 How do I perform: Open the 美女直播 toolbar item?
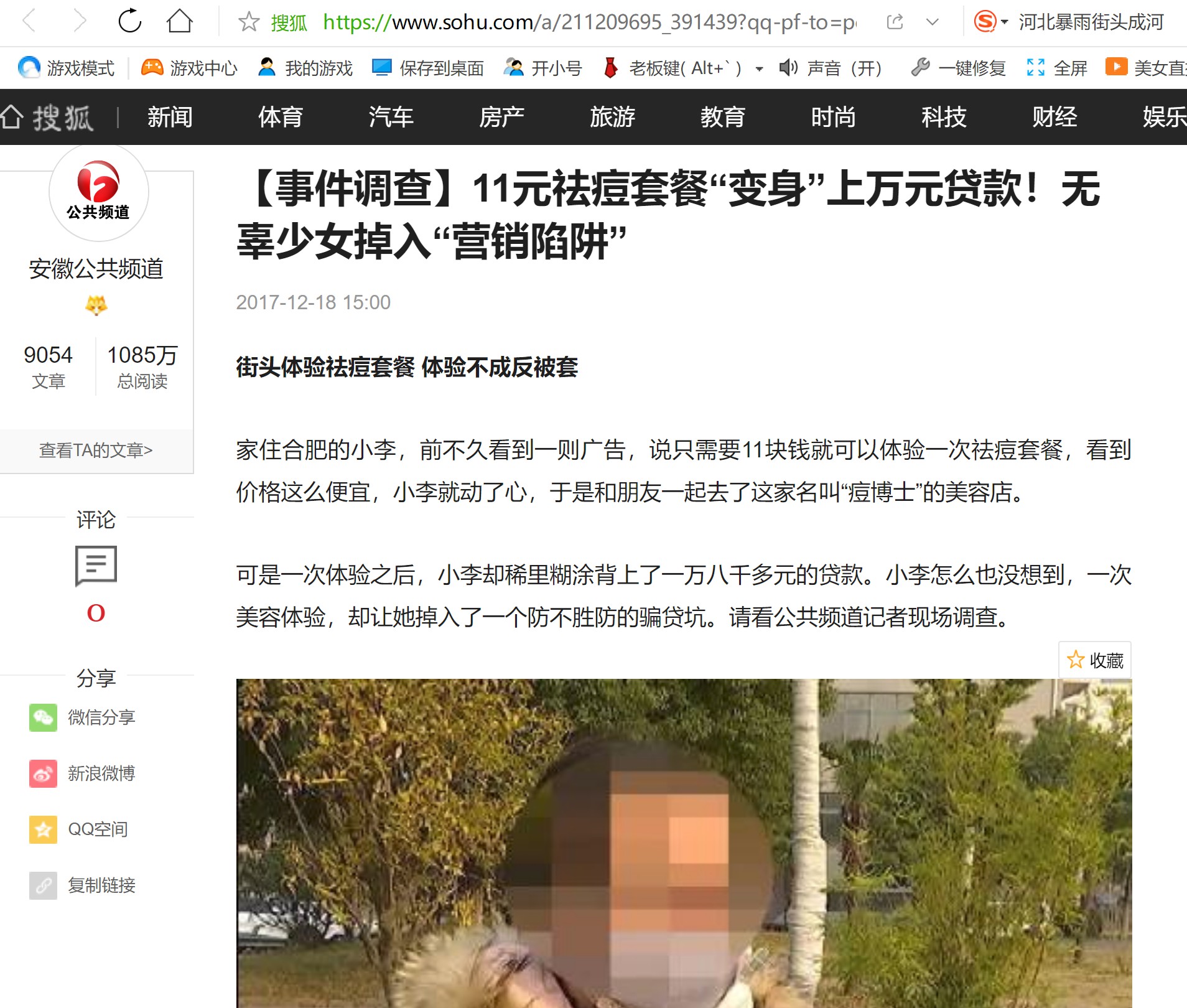point(1146,68)
